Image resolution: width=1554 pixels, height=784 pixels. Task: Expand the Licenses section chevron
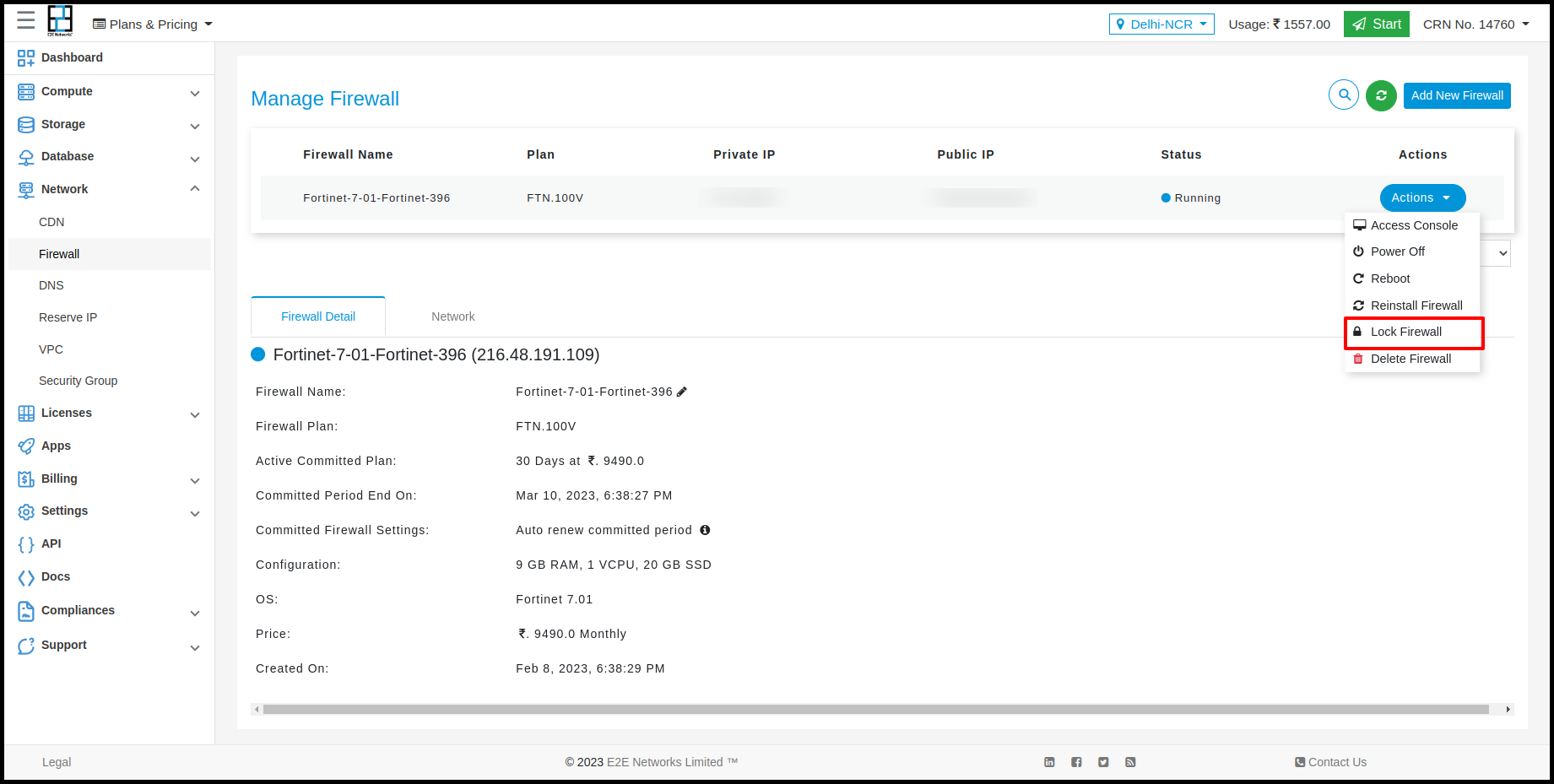[x=195, y=414]
